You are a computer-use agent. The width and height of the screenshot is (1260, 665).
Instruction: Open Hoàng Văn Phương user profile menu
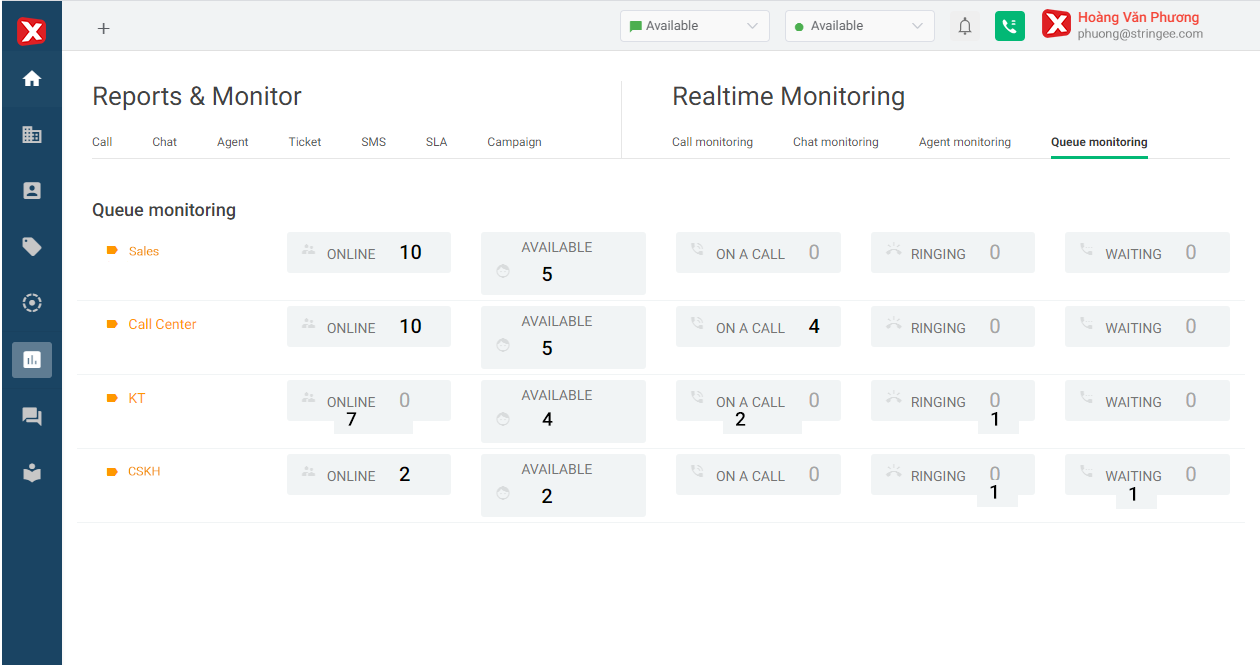click(1138, 25)
